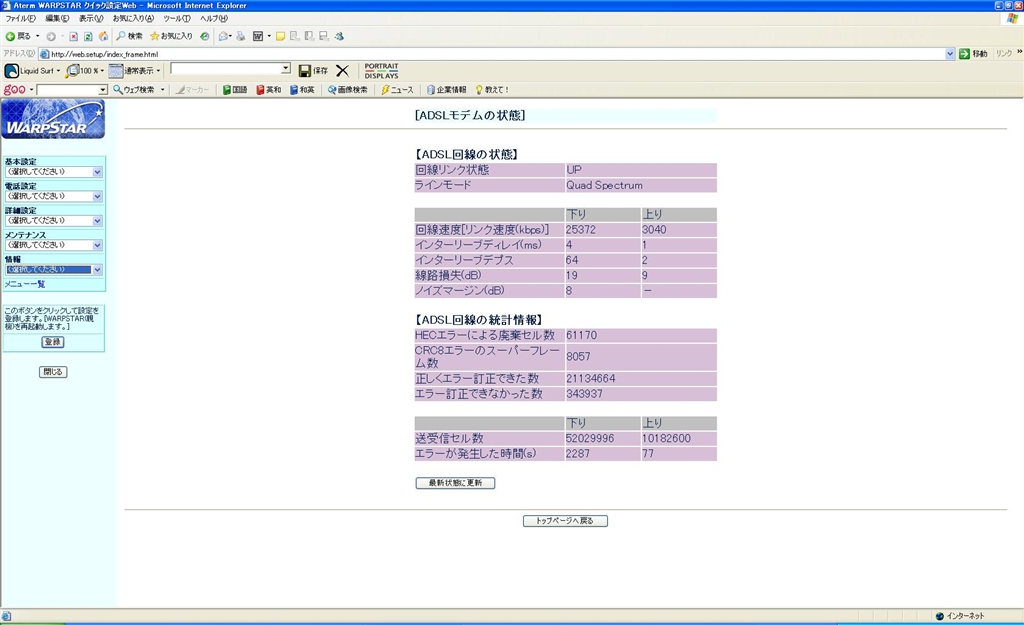The height and width of the screenshot is (625, 1024).
Task: Click the 画像検索 image search button
Action: click(347, 89)
